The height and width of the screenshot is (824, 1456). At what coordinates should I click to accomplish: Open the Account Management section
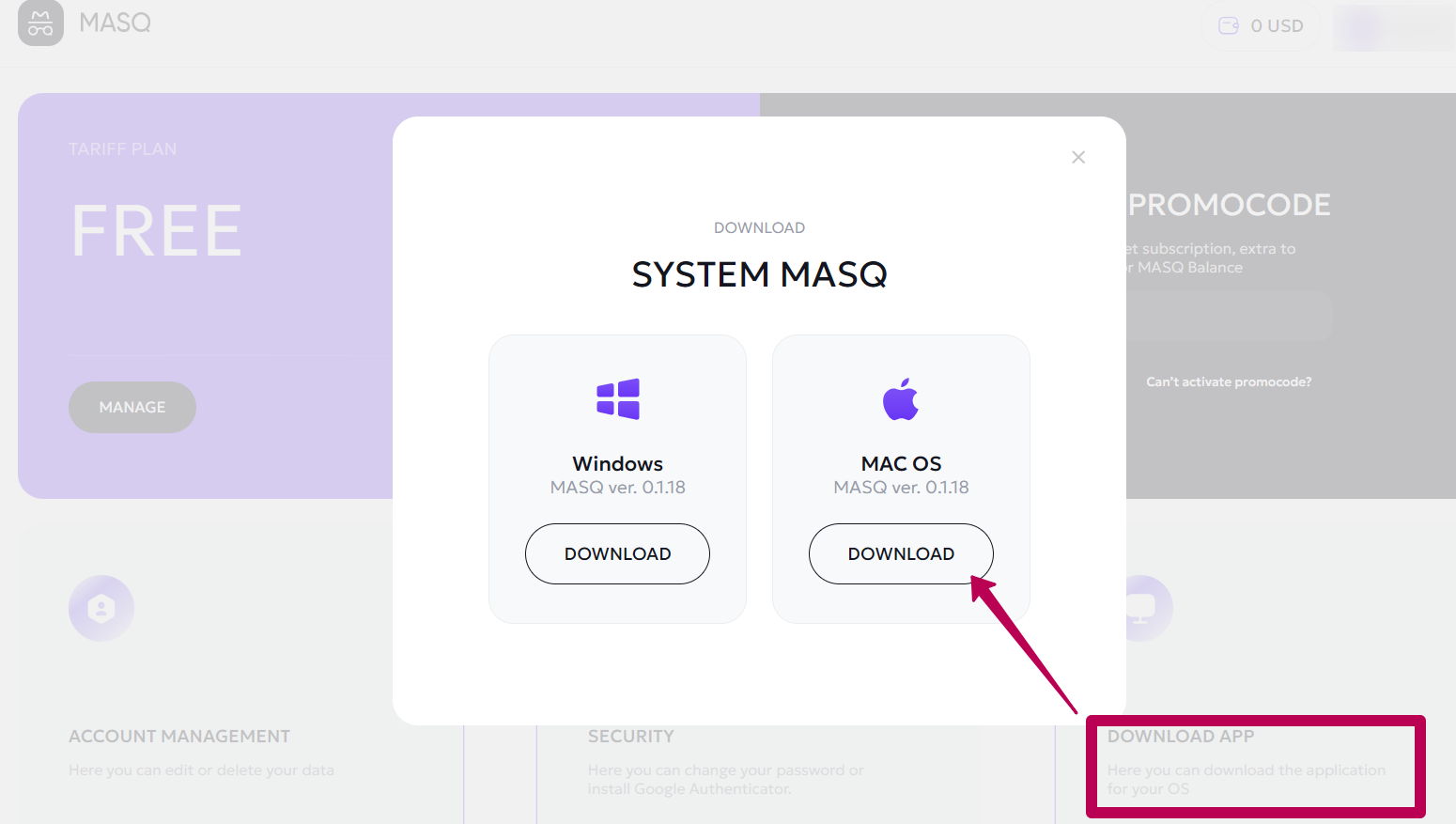pyautogui.click(x=179, y=737)
